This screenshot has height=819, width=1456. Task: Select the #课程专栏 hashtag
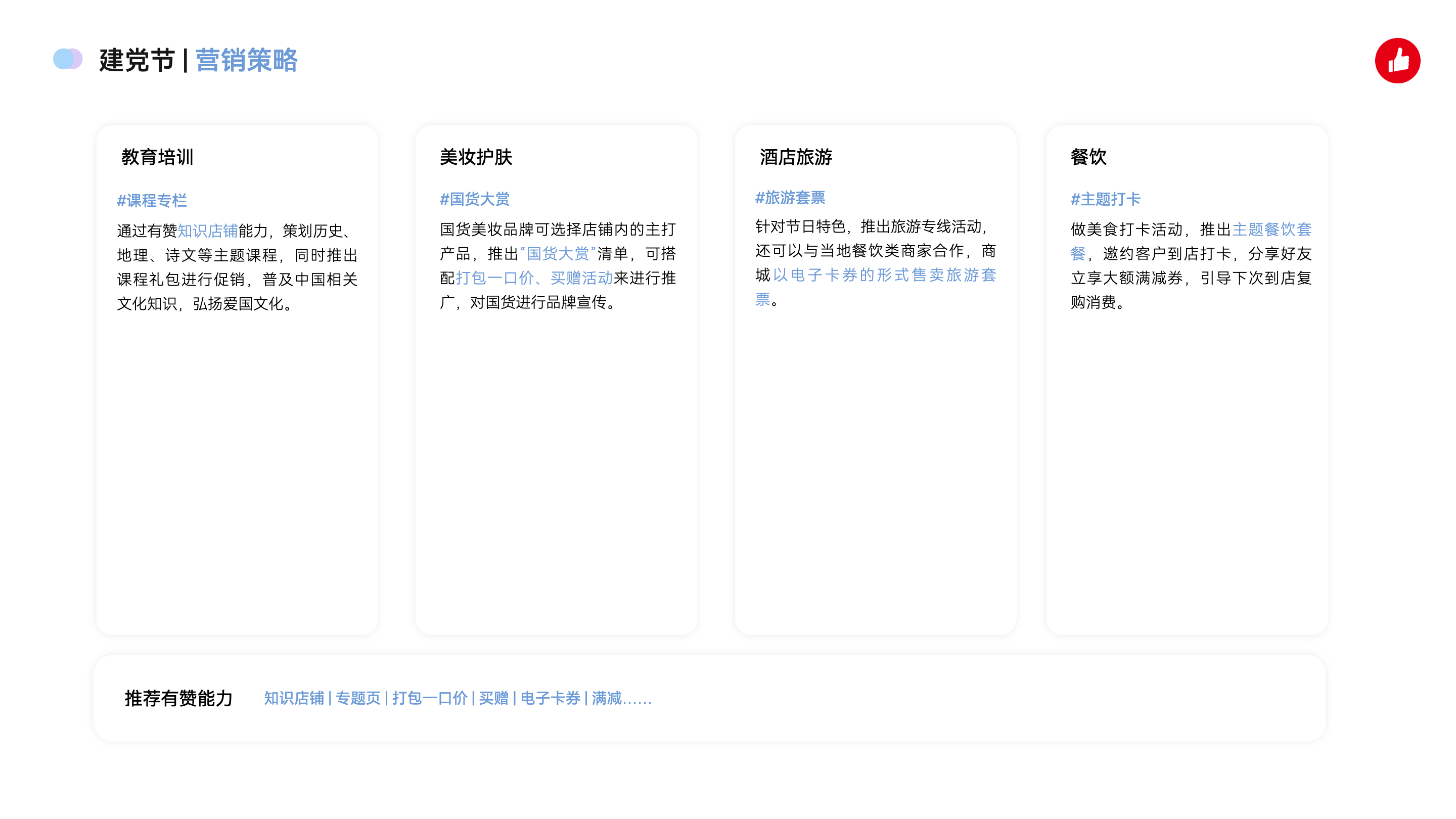(152, 201)
